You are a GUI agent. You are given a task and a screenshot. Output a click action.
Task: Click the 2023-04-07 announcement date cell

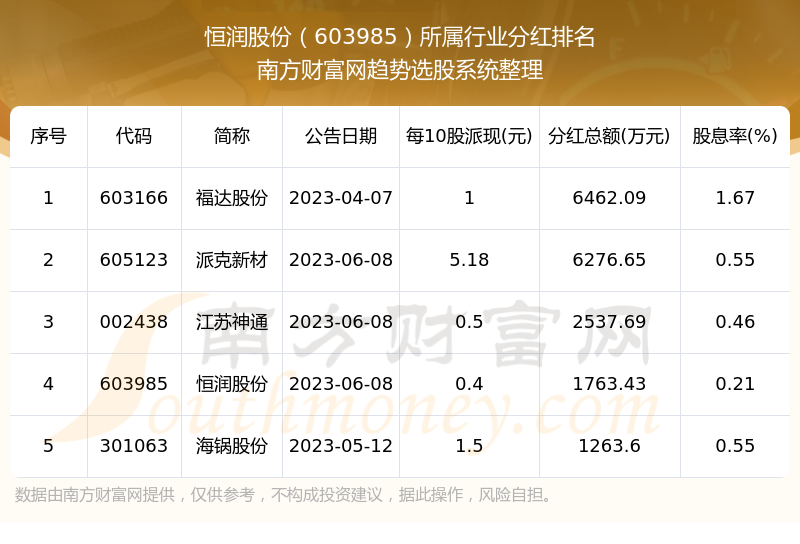(341, 198)
